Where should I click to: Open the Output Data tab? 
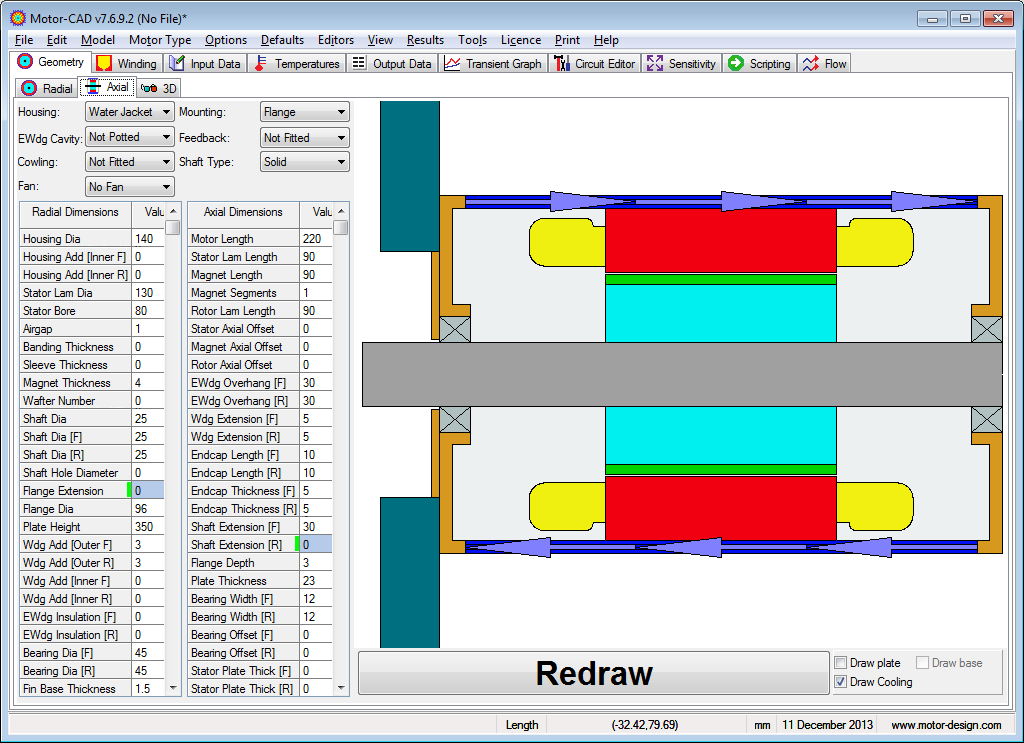coord(391,64)
